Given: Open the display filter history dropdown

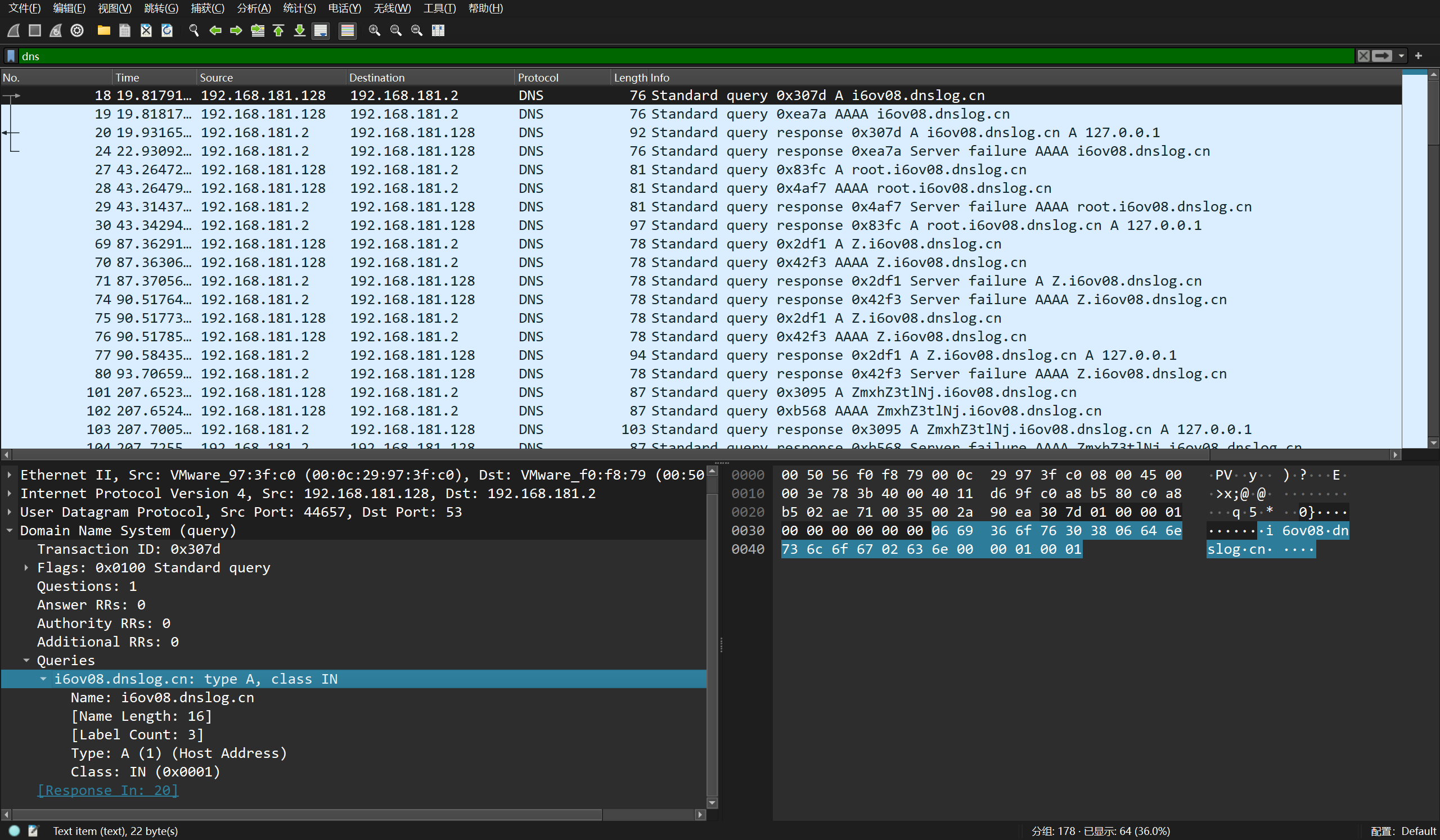Looking at the screenshot, I should 1401,56.
